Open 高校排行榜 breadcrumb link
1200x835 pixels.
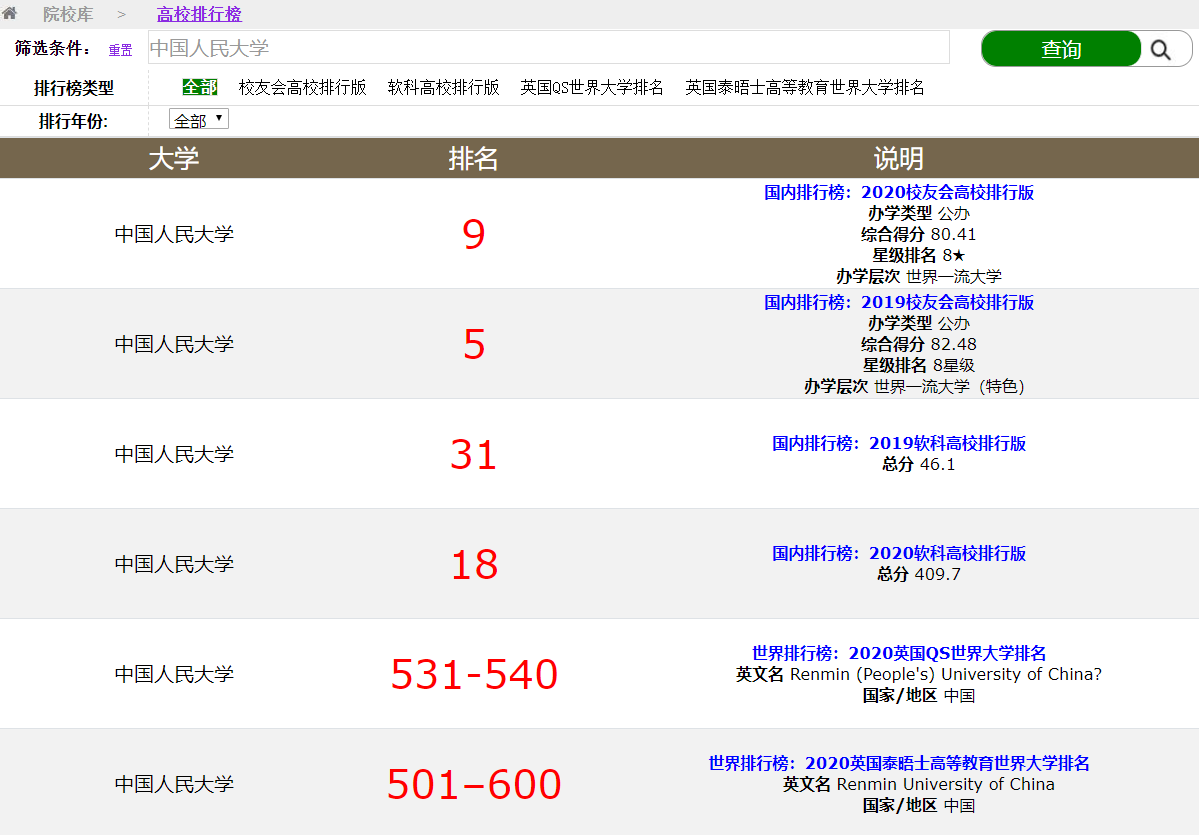point(199,14)
